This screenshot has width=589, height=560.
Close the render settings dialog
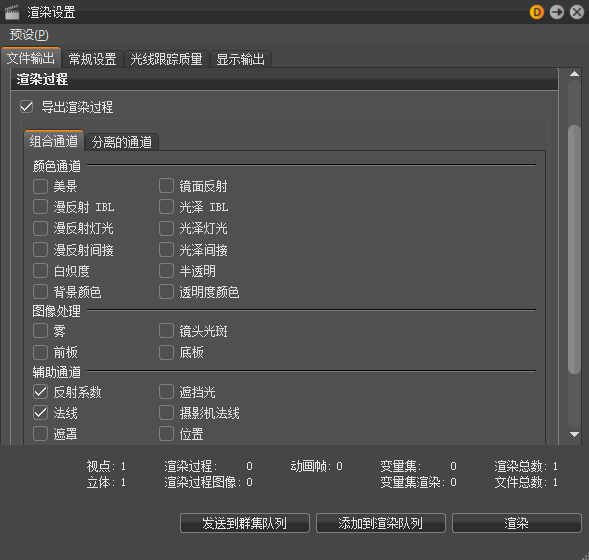(577, 12)
